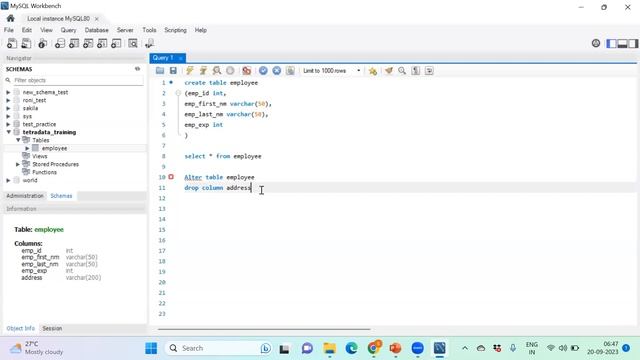This screenshot has height=360, width=640.
Task: Execute the query with lightning bolt icon
Action: pos(190,71)
